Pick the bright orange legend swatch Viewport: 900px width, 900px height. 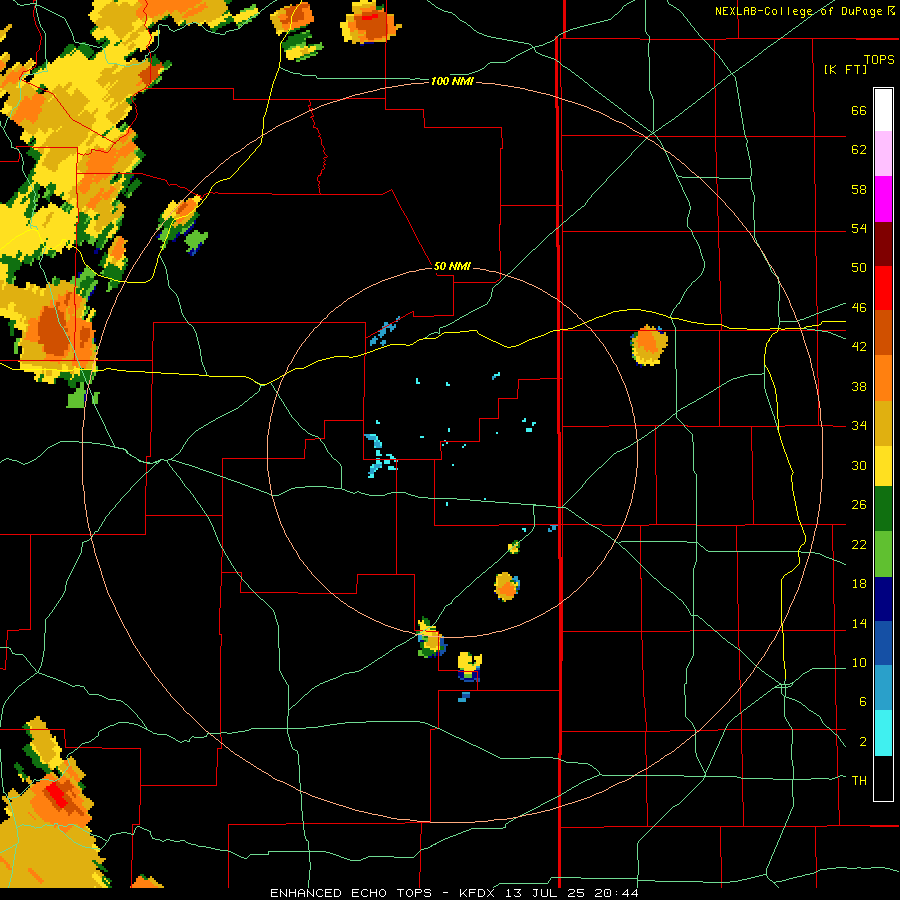tap(883, 377)
